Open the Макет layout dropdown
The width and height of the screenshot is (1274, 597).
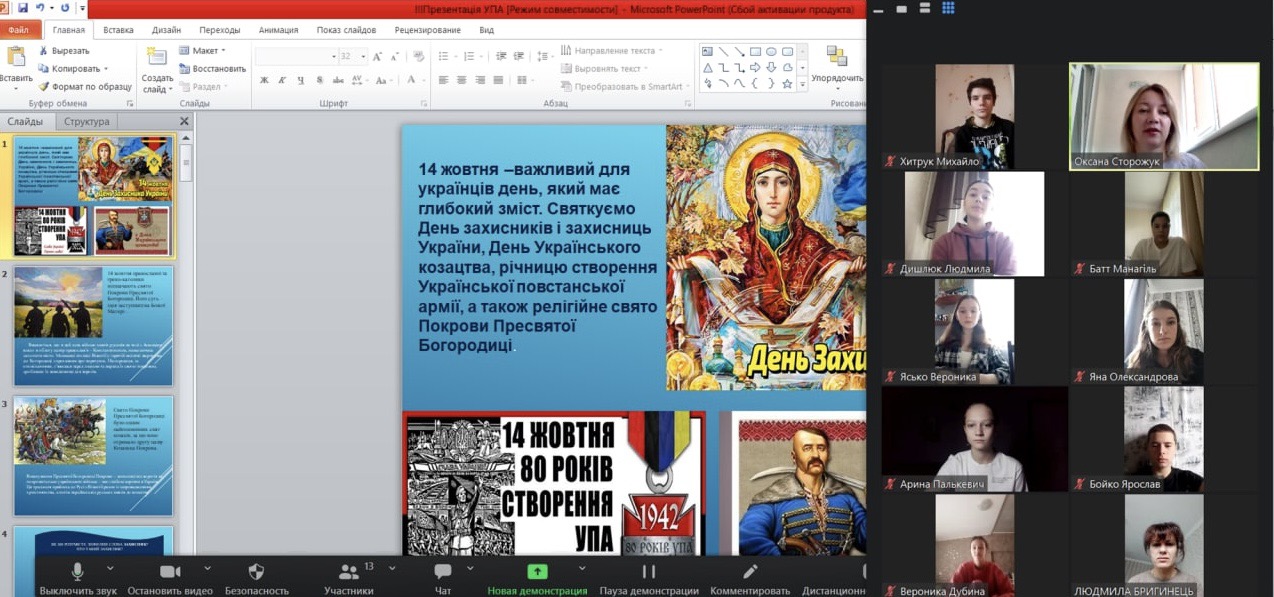tap(203, 51)
